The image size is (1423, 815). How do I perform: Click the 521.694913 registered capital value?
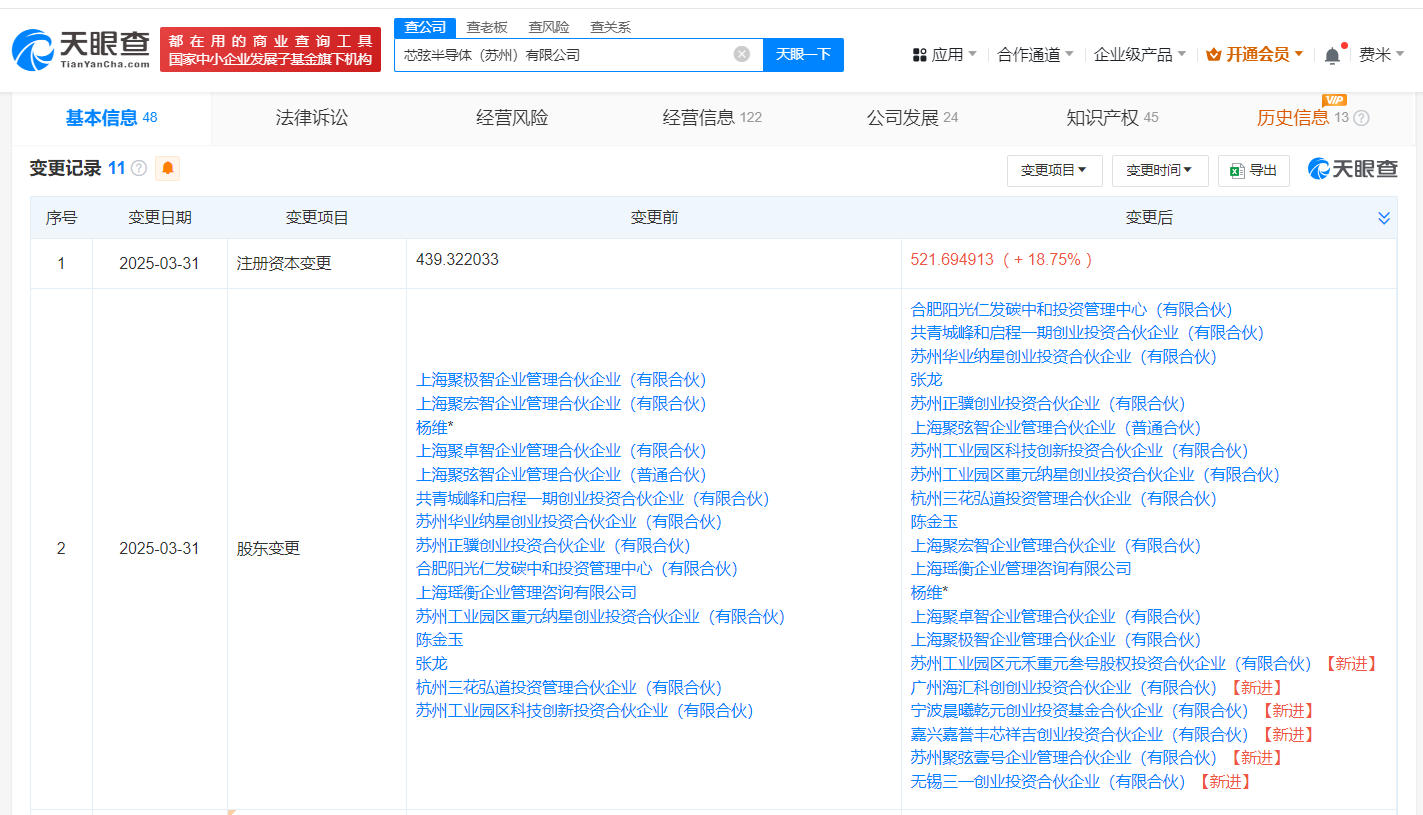(x=952, y=260)
